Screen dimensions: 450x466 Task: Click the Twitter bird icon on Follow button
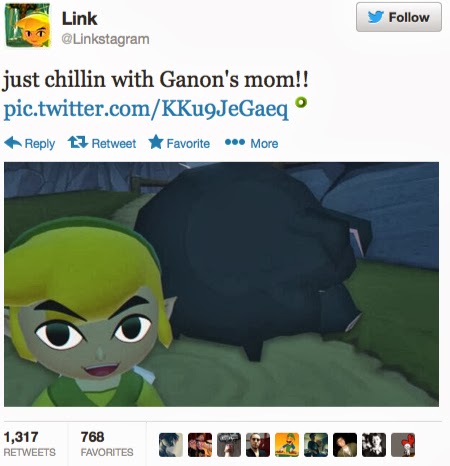tap(376, 17)
